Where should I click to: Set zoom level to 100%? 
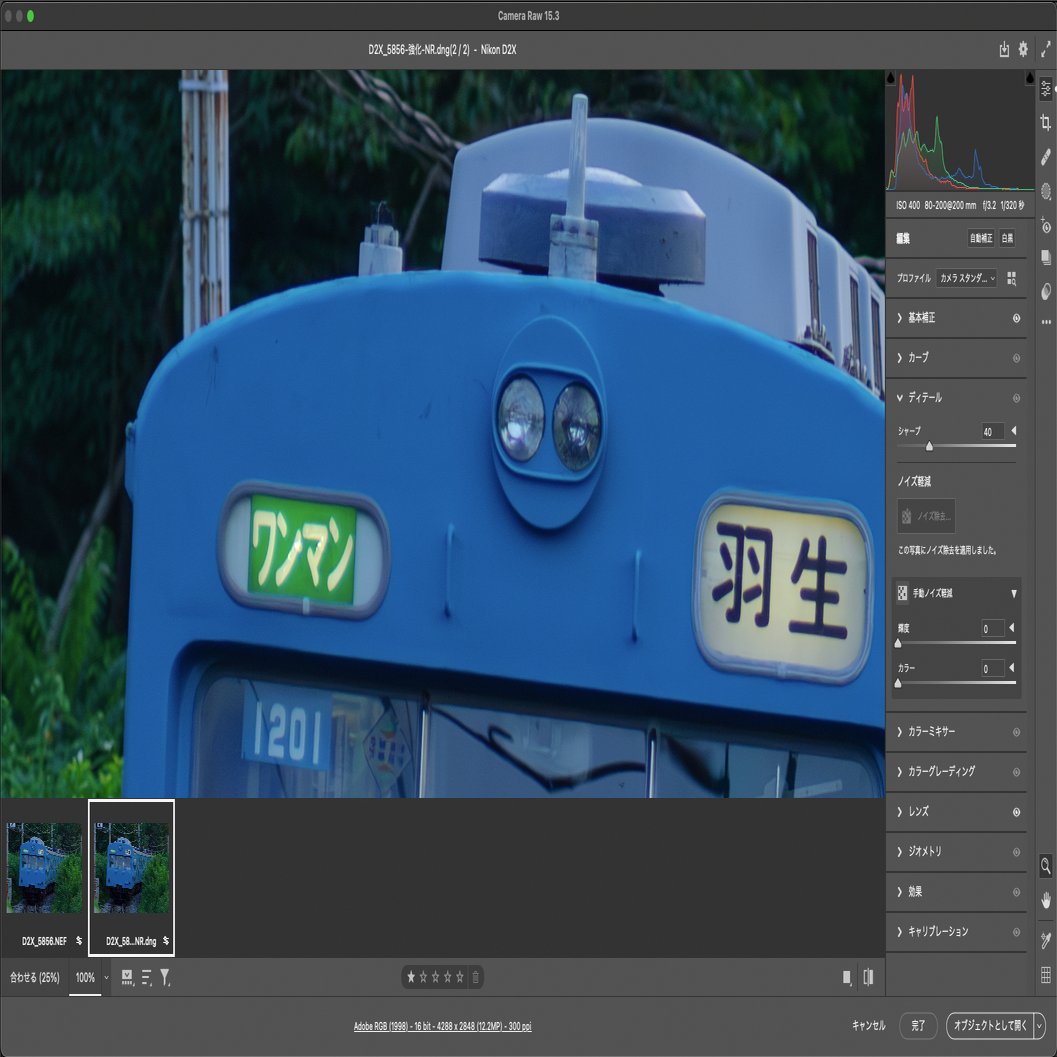85,977
